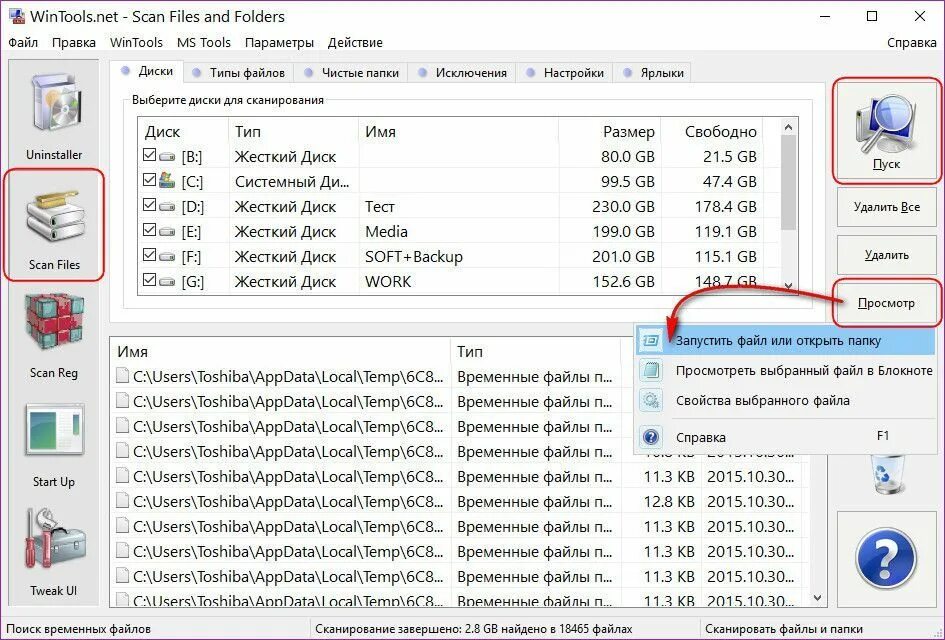Toggle disk G: WORK checkbox
Screen dimensions: 945x640
(149, 280)
